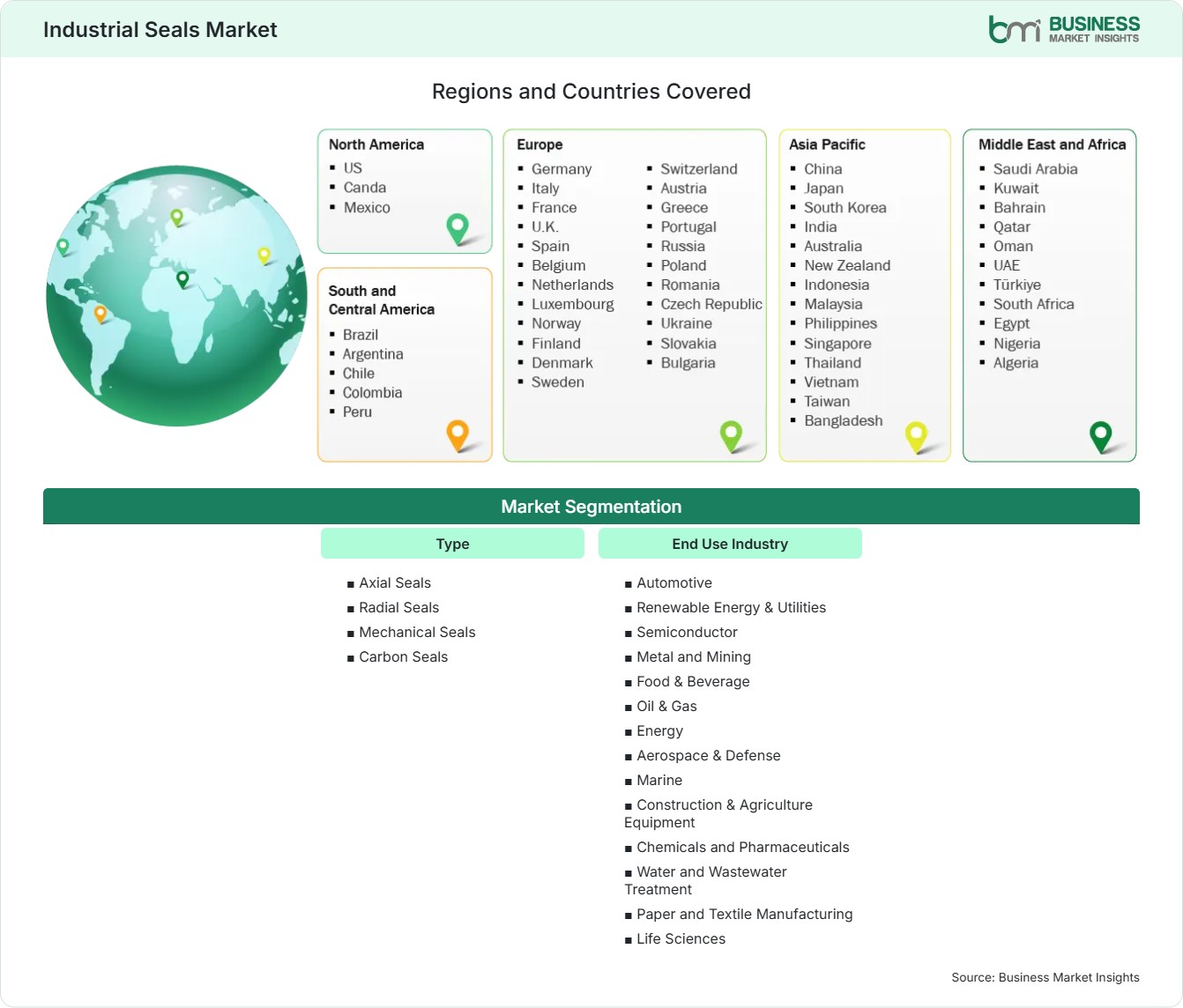Click 'Colombia' in the country list

tap(372, 393)
